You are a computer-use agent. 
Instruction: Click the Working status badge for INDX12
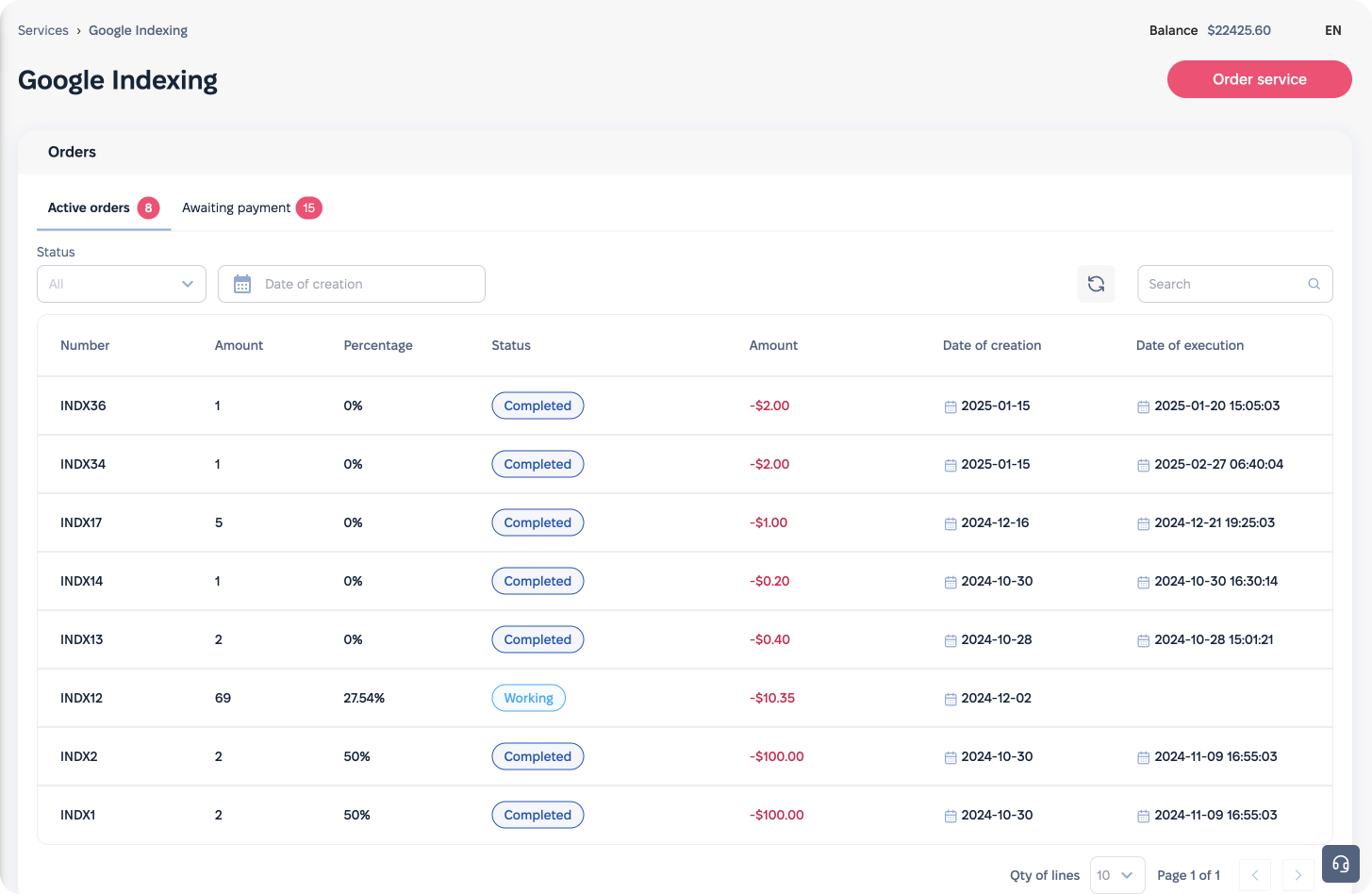(x=528, y=698)
